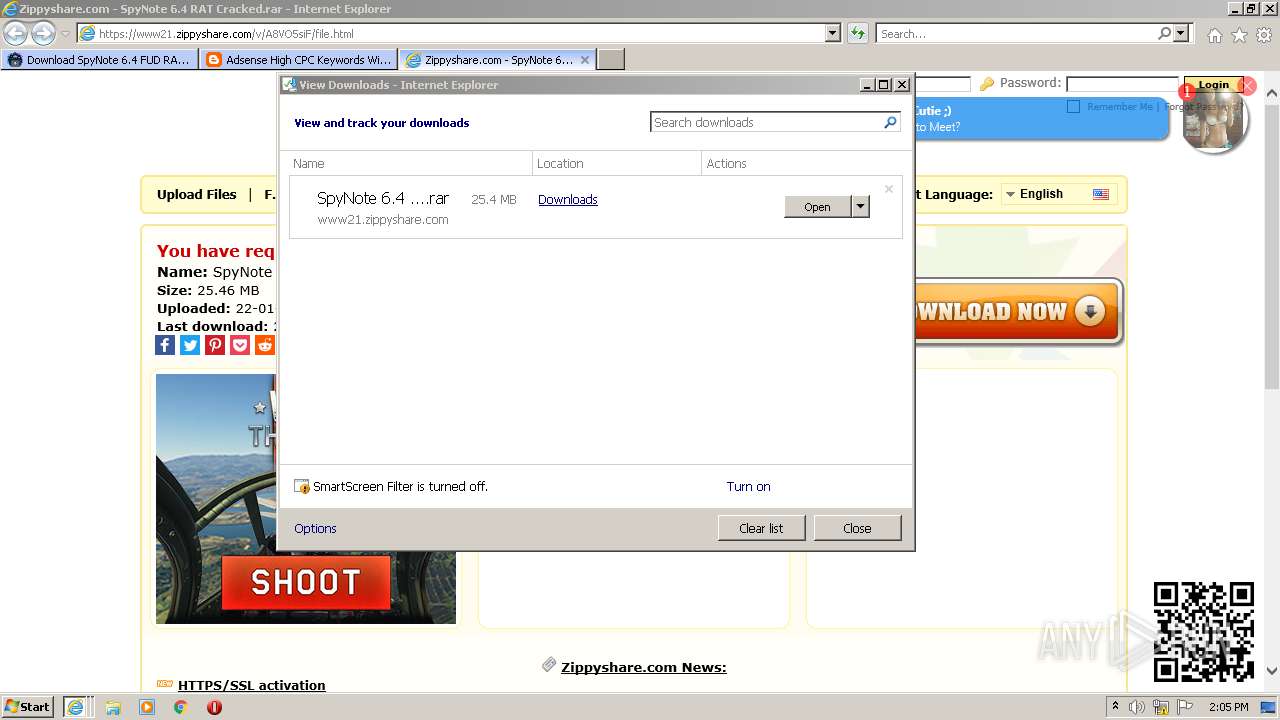The height and width of the screenshot is (720, 1280).
Task: Switch to Download SpyNote 6.4 FUD RA tab
Action: (x=99, y=60)
